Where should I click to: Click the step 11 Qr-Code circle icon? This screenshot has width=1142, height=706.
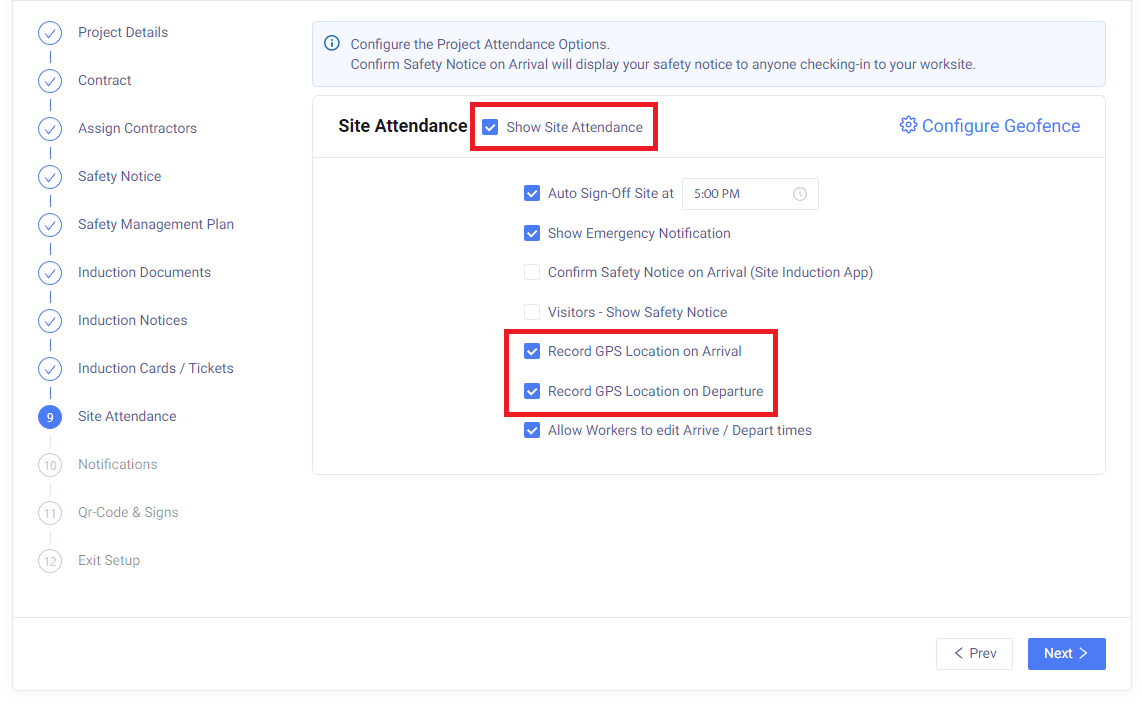50,513
